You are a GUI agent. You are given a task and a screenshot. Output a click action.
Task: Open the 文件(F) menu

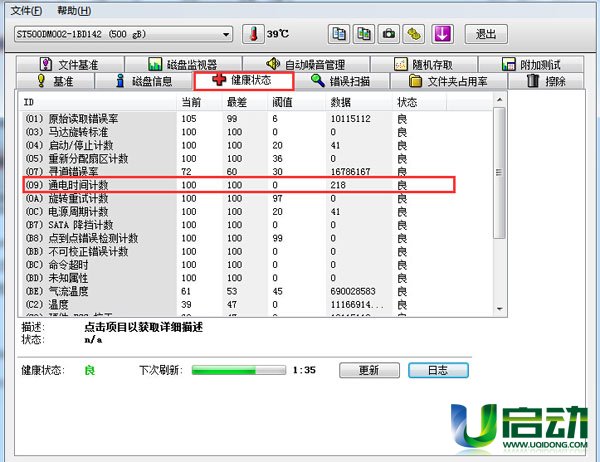(x=26, y=11)
